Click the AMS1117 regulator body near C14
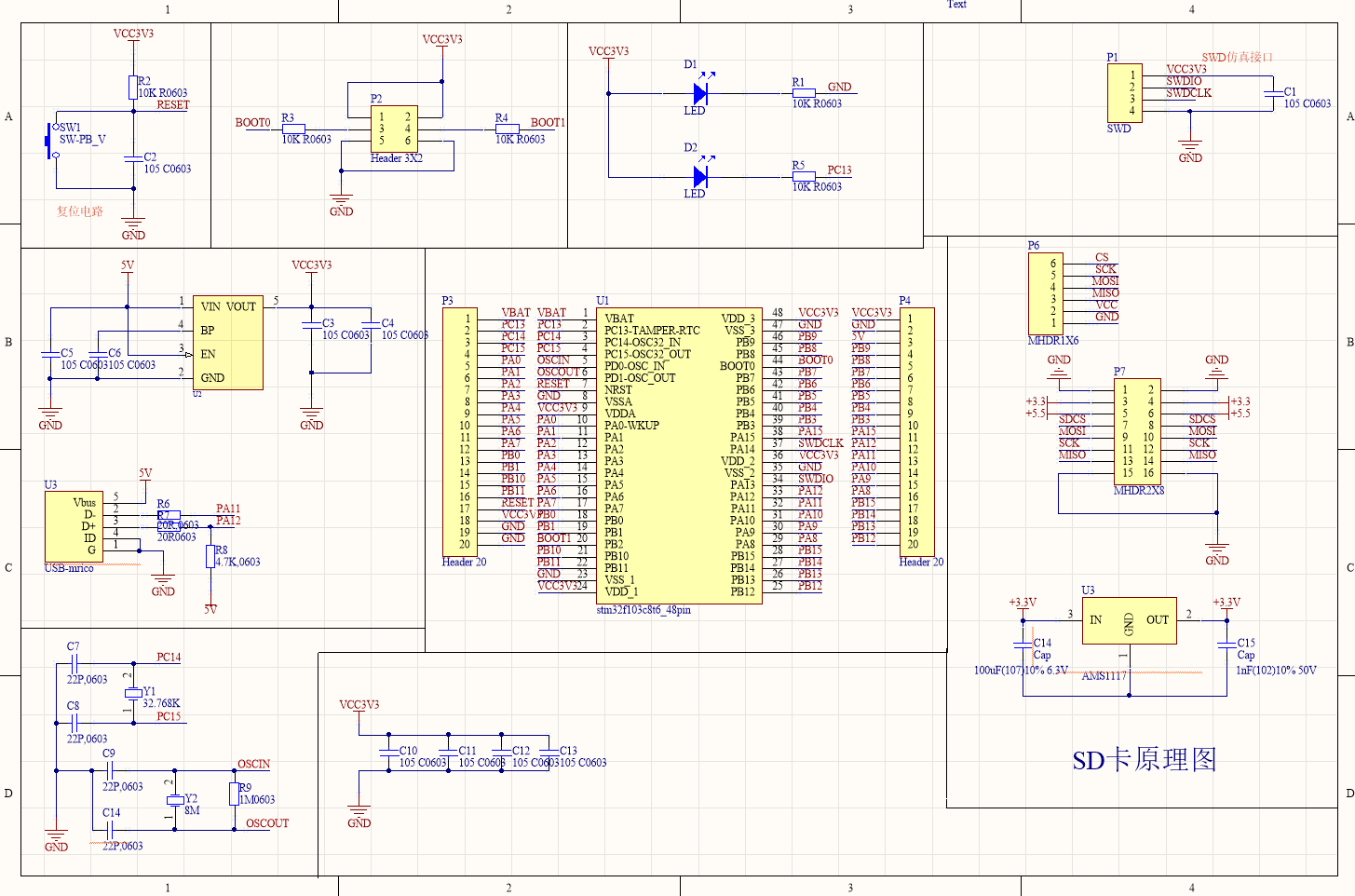Image resolution: width=1355 pixels, height=896 pixels. click(x=1130, y=620)
